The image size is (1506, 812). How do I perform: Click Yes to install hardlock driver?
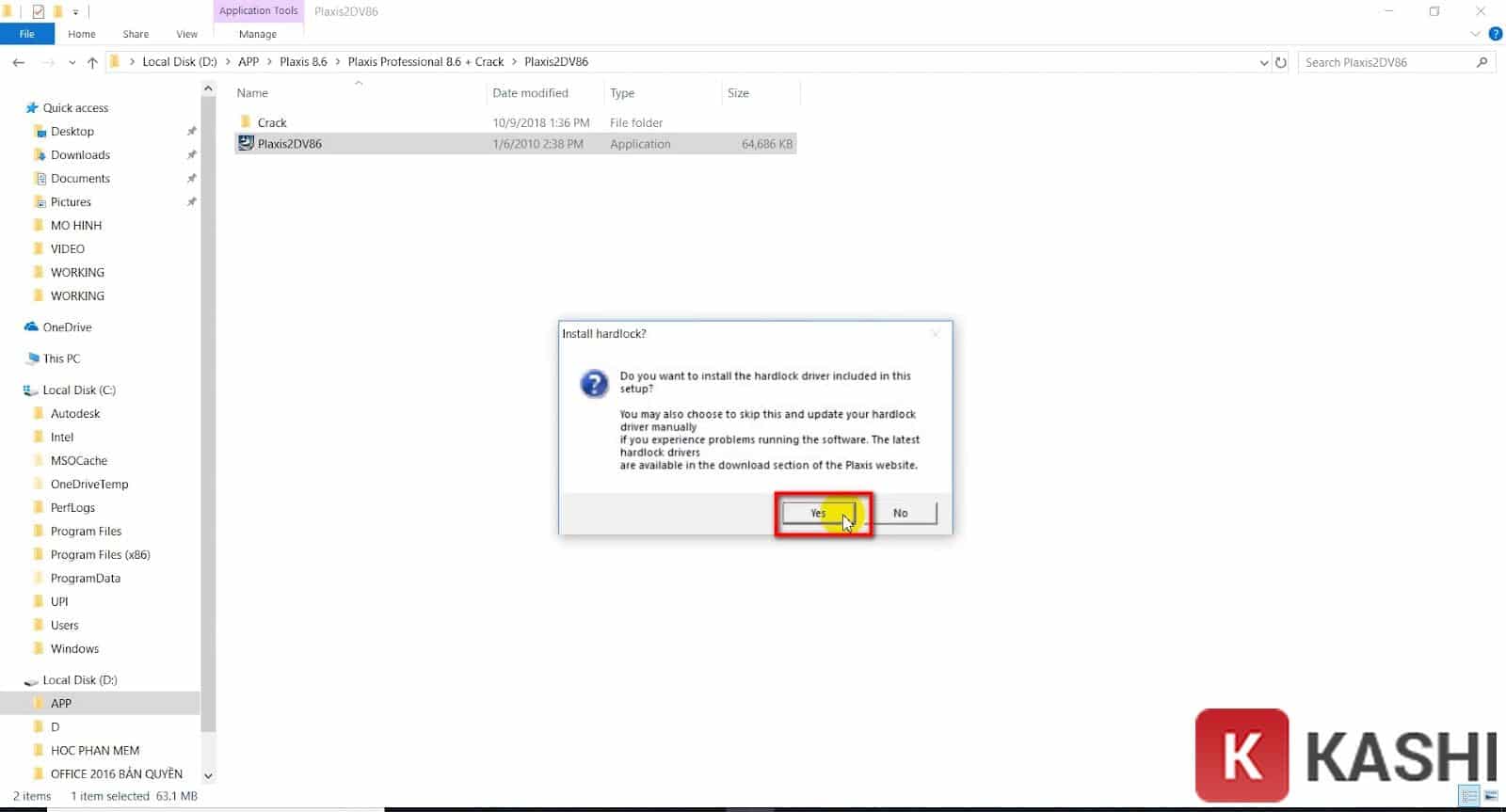click(x=818, y=513)
